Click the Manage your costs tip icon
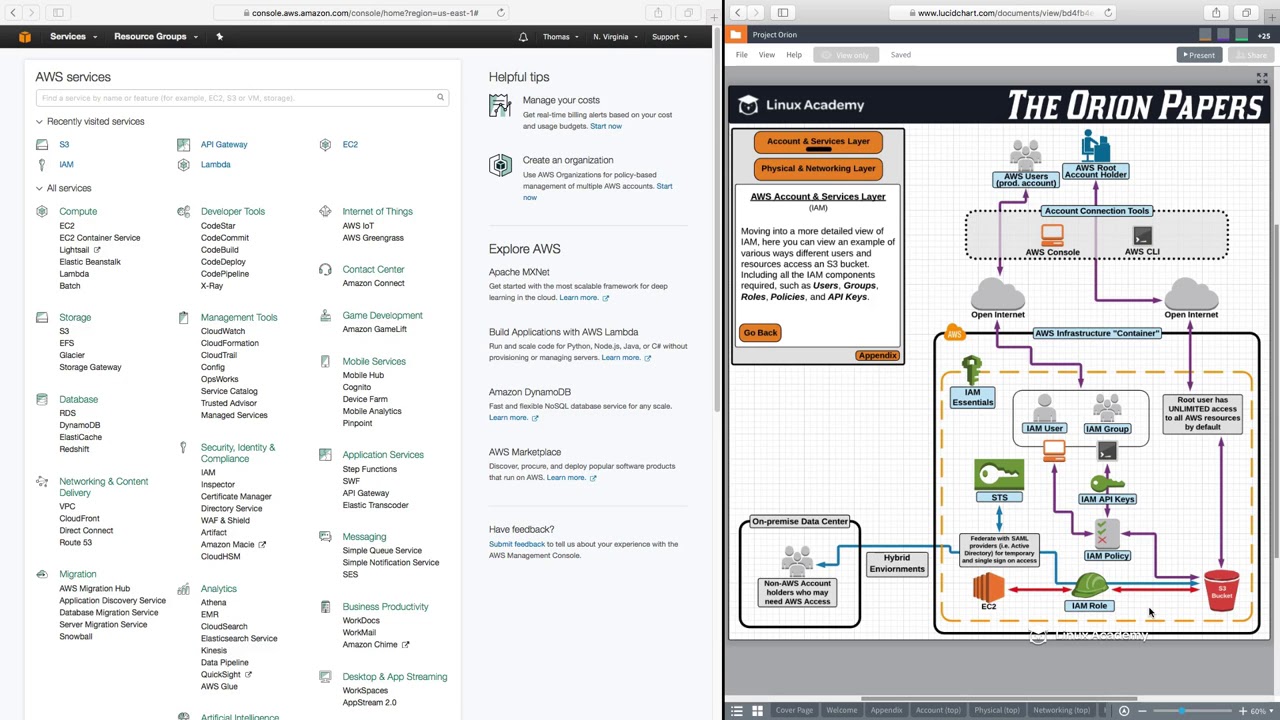Screen dimensions: 1280x720 [500, 106]
